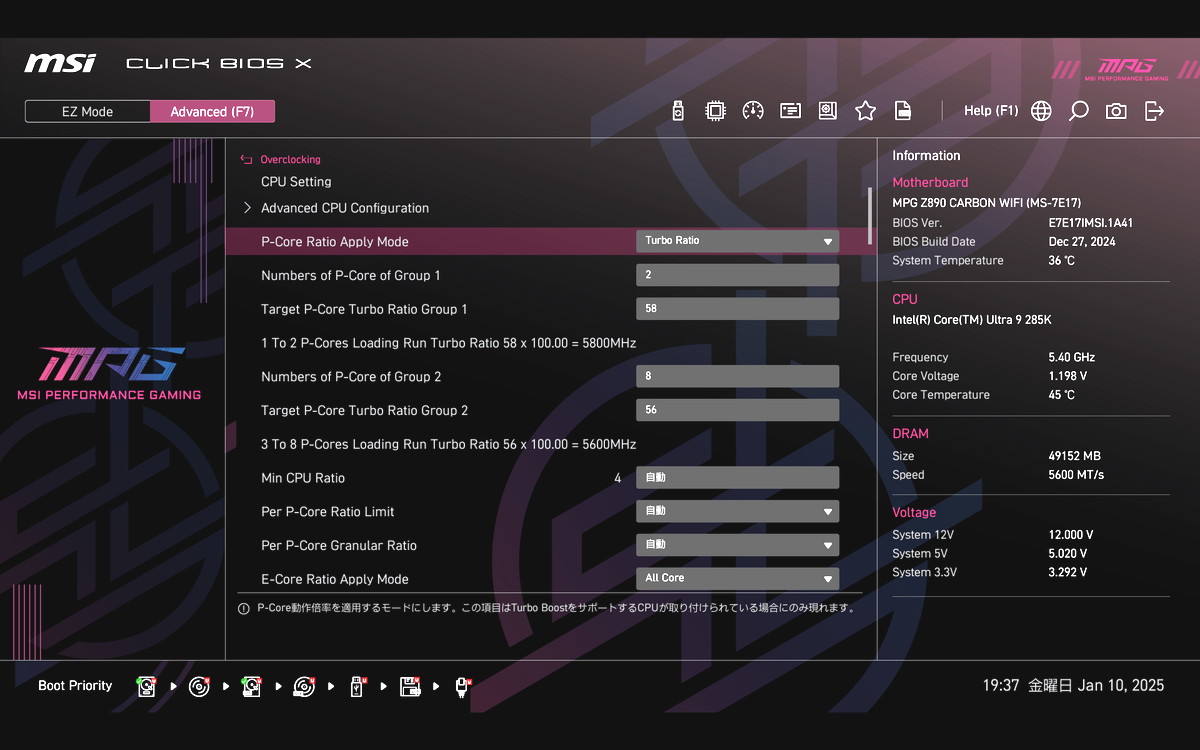Click the CPU frequency value 5.40 GHz
Viewport: 1200px width, 750px height.
click(1071, 357)
